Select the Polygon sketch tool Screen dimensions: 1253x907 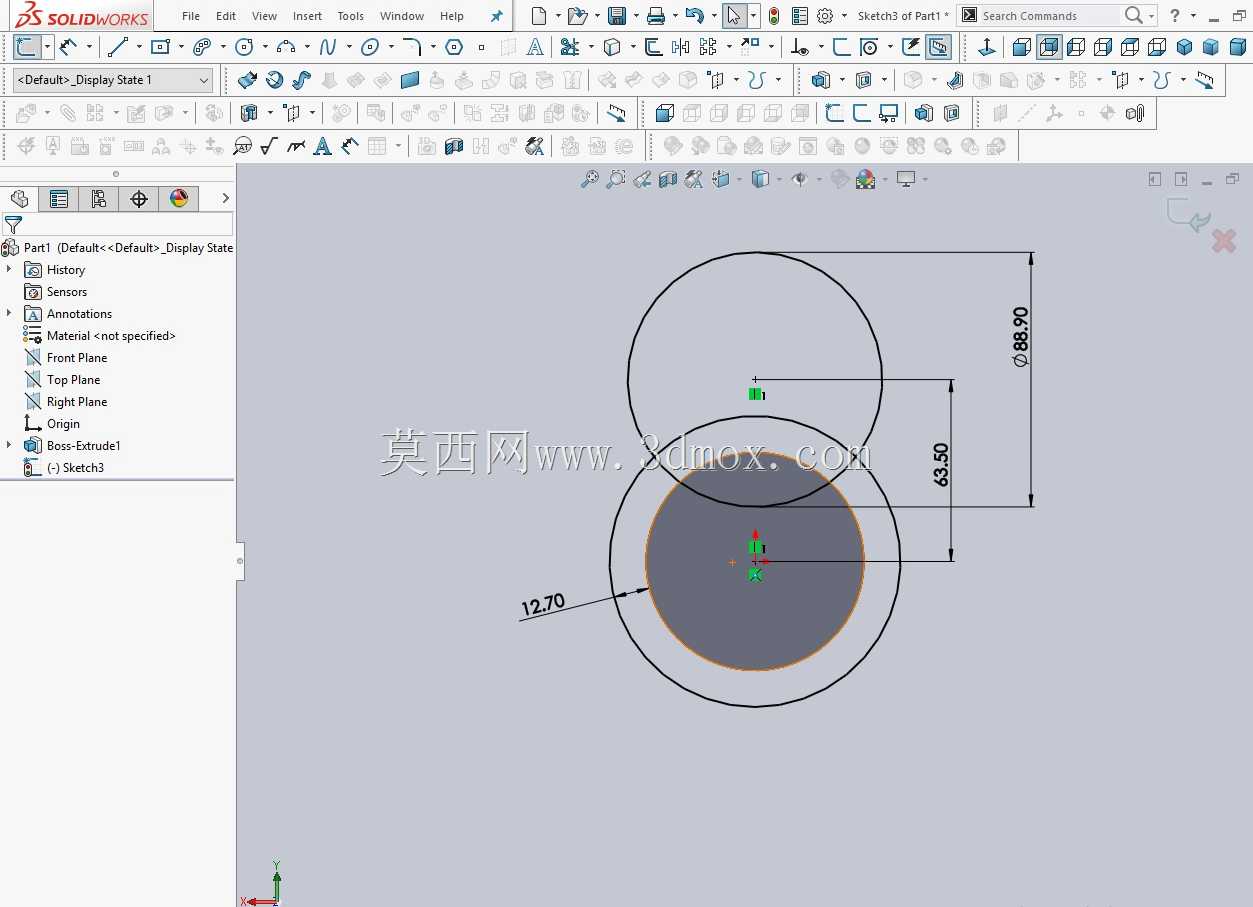pyautogui.click(x=454, y=47)
